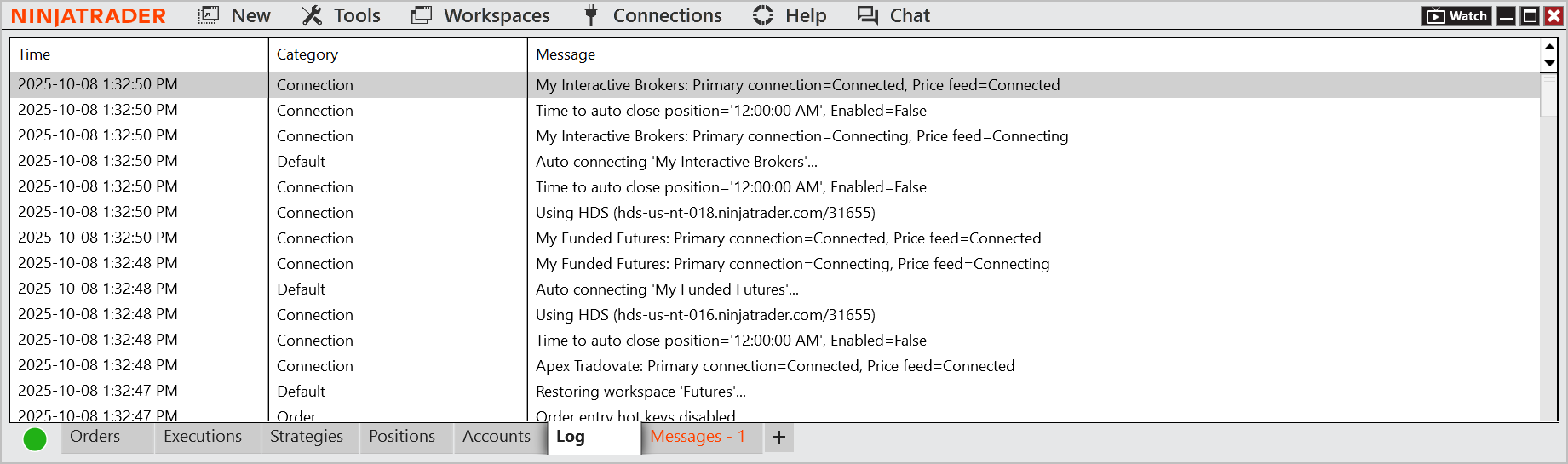Image resolution: width=1568 pixels, height=464 pixels.
Task: Click the Connections plug icon
Action: (x=590, y=16)
